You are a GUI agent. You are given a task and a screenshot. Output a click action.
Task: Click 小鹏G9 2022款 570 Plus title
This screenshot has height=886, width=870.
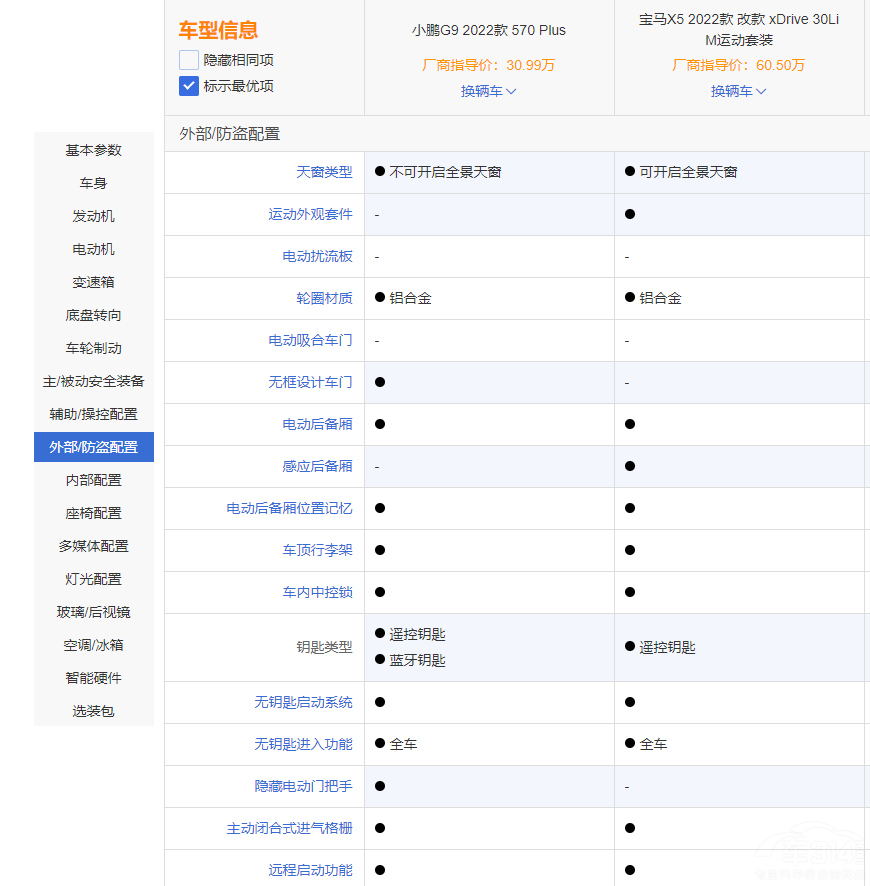(488, 30)
